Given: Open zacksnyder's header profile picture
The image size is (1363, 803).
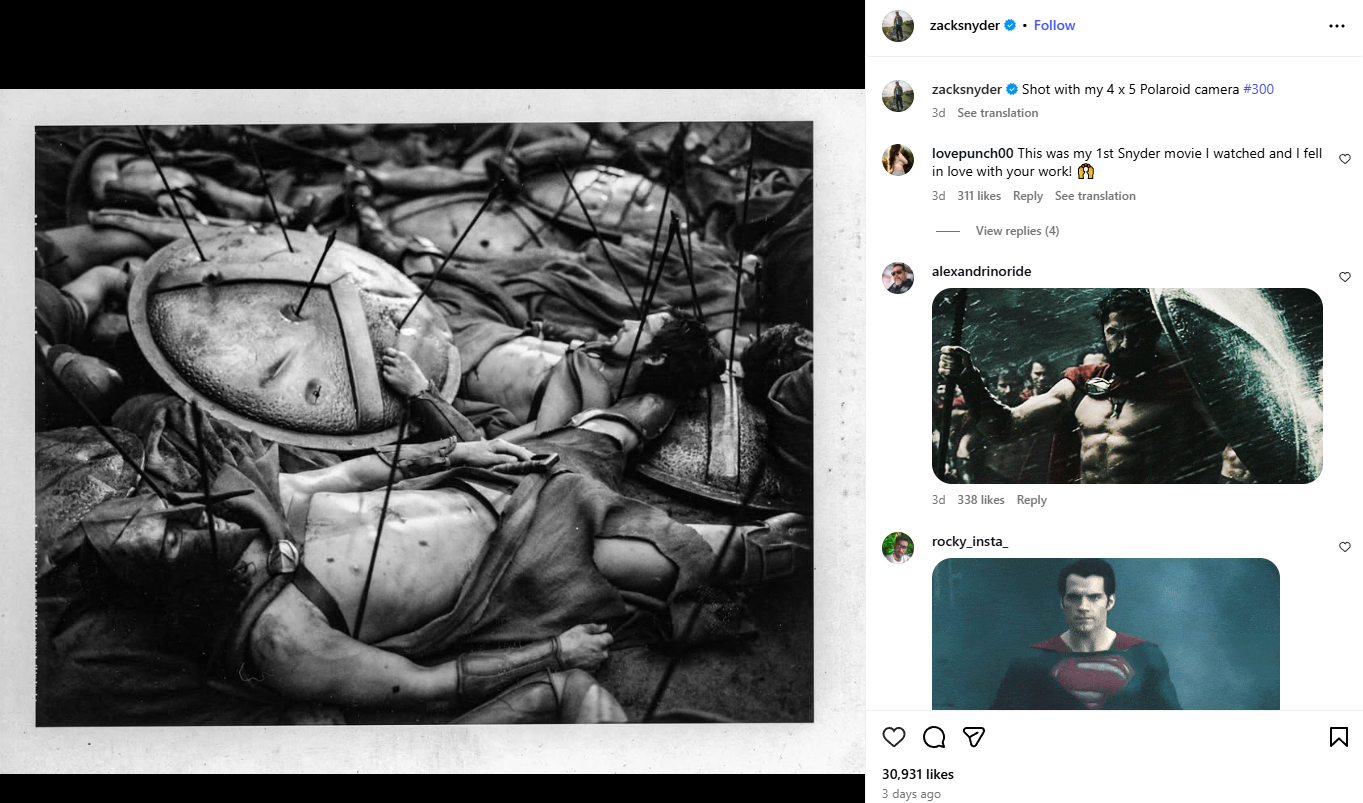Looking at the screenshot, I should click(x=898, y=26).
